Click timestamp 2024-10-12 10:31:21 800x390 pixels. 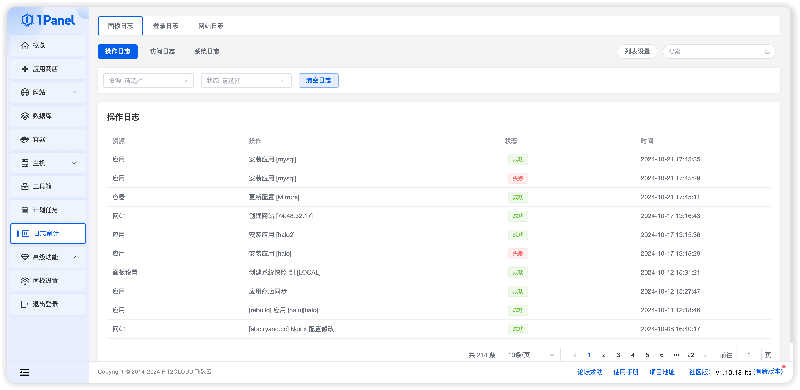pyautogui.click(x=670, y=273)
